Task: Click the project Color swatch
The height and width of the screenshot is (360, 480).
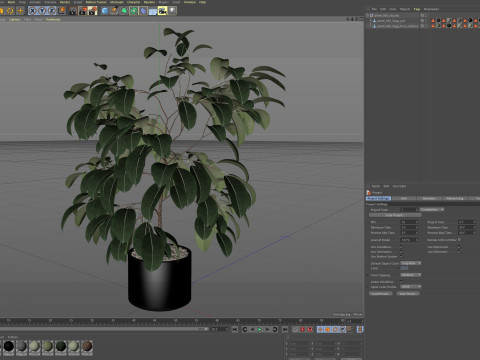Action: (404, 268)
